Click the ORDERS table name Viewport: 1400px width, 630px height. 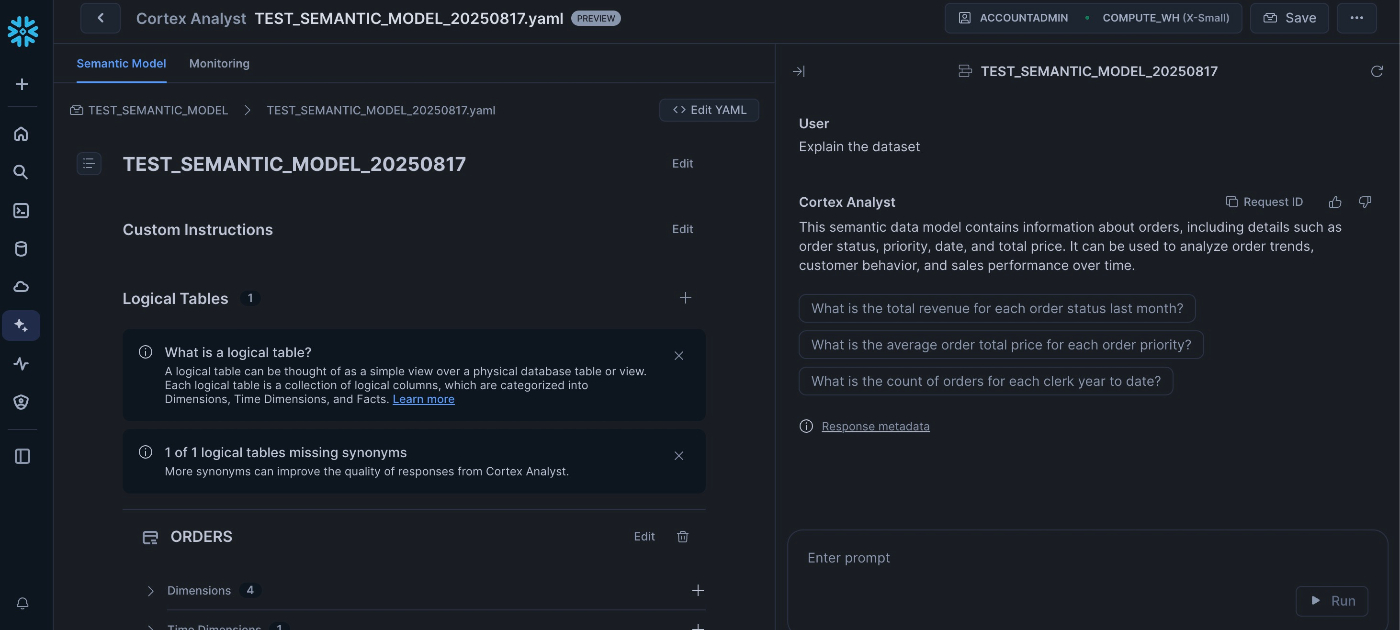click(x=201, y=537)
